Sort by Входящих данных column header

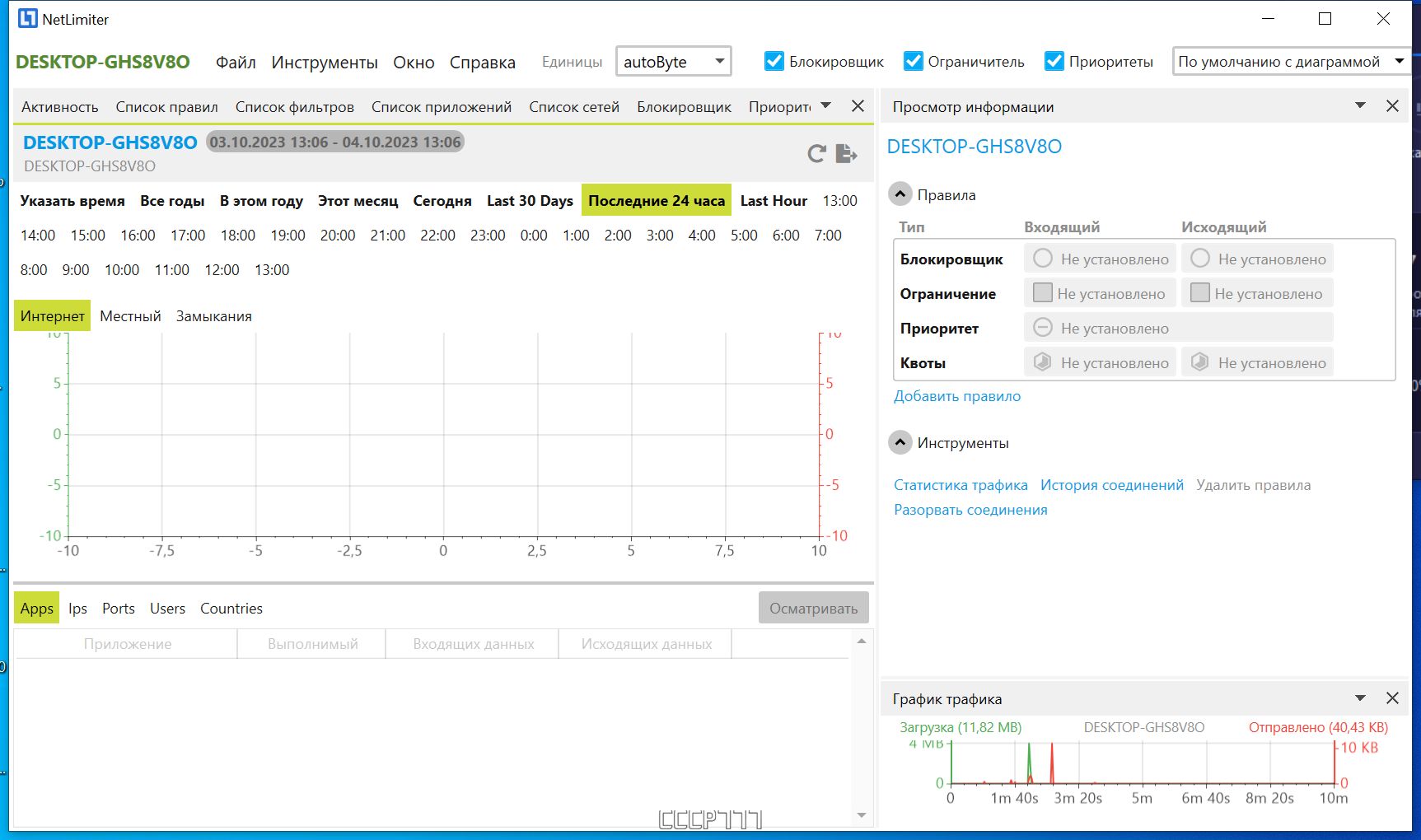pos(473,644)
